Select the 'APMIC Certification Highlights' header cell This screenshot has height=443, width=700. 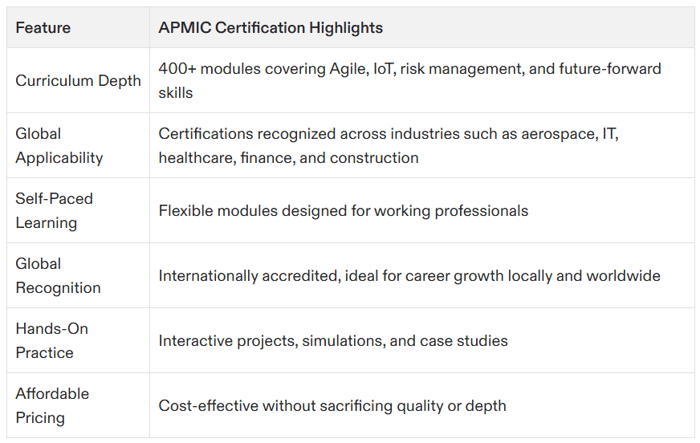click(x=270, y=27)
